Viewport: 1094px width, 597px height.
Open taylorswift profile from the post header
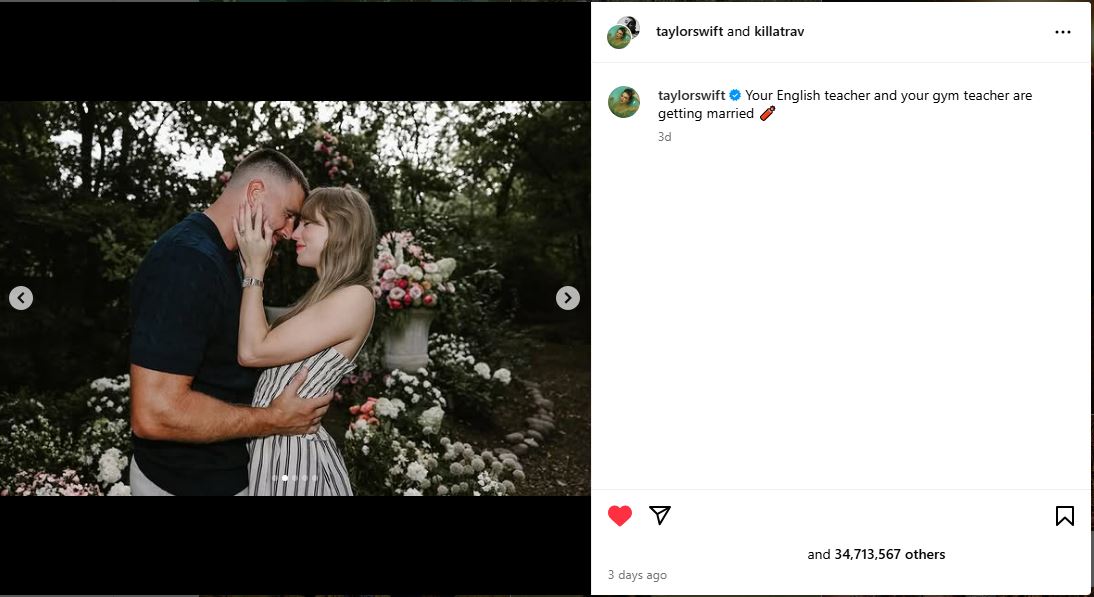pyautogui.click(x=689, y=32)
